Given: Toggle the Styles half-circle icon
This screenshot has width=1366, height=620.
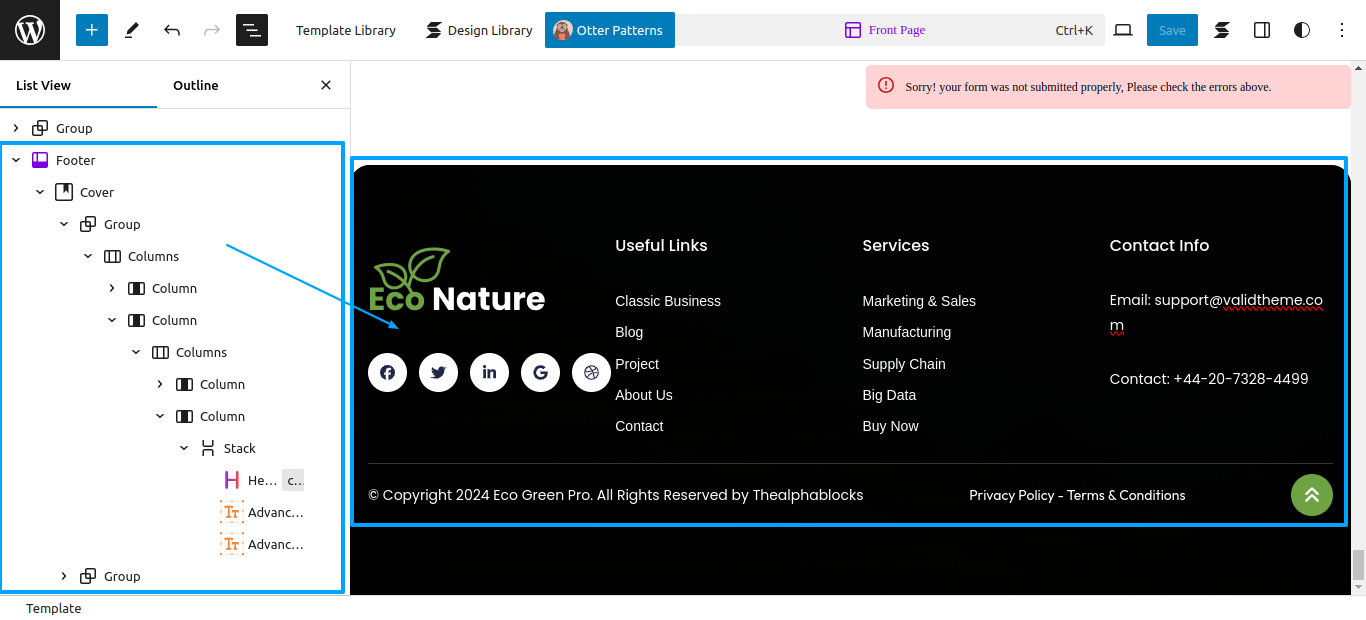Looking at the screenshot, I should tap(1302, 30).
